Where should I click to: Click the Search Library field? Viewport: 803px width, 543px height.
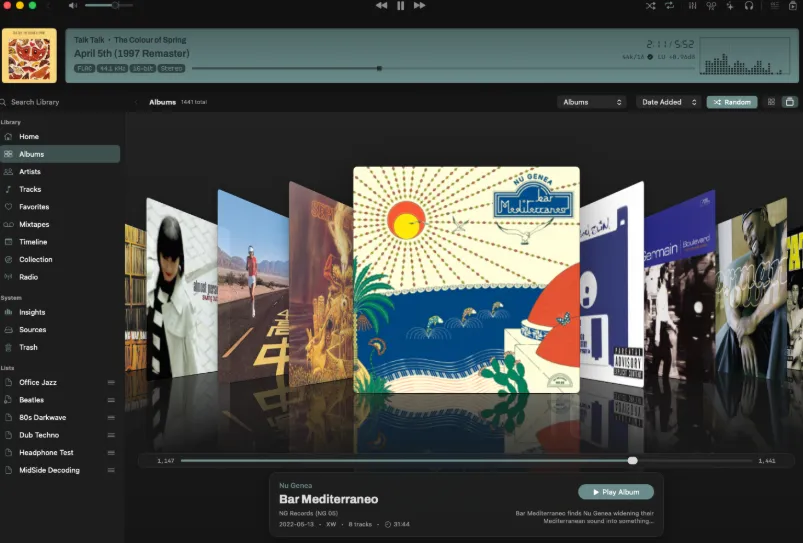click(64, 102)
